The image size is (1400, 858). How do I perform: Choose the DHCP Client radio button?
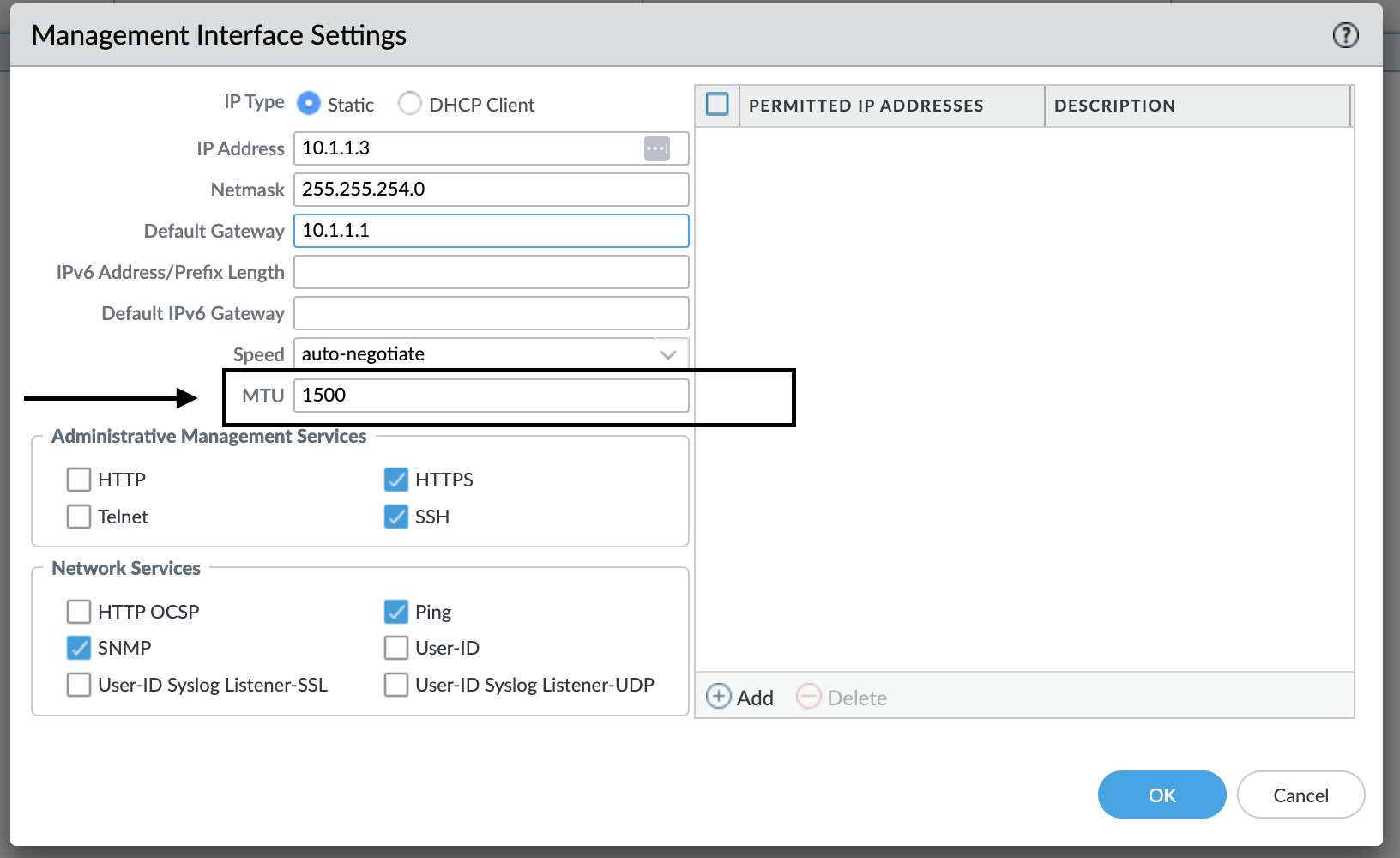tap(410, 104)
